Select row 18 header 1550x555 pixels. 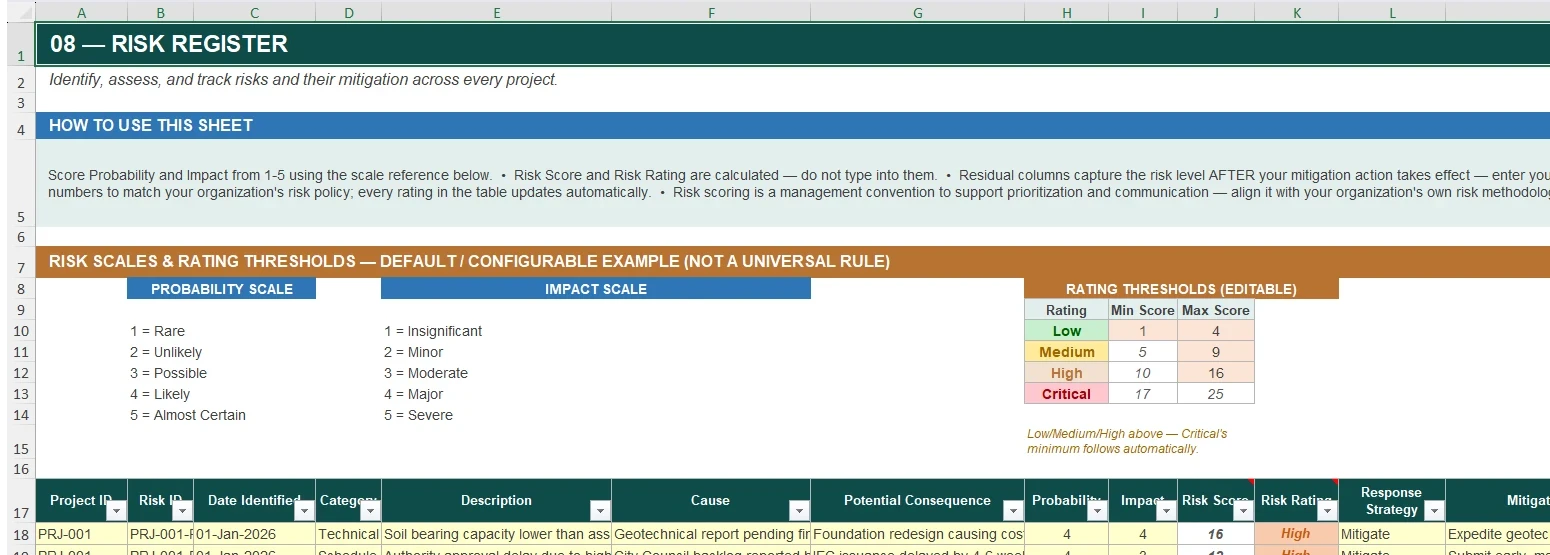click(20, 534)
